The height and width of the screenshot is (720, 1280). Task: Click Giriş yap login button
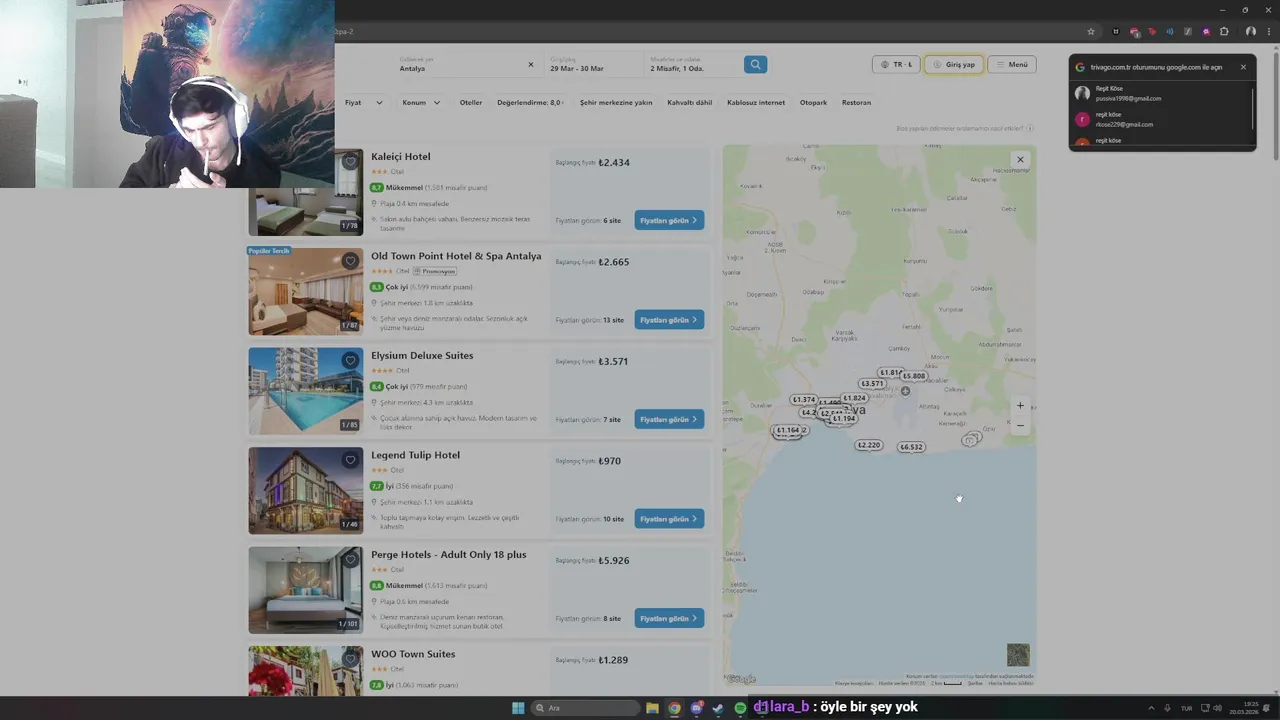tap(954, 64)
